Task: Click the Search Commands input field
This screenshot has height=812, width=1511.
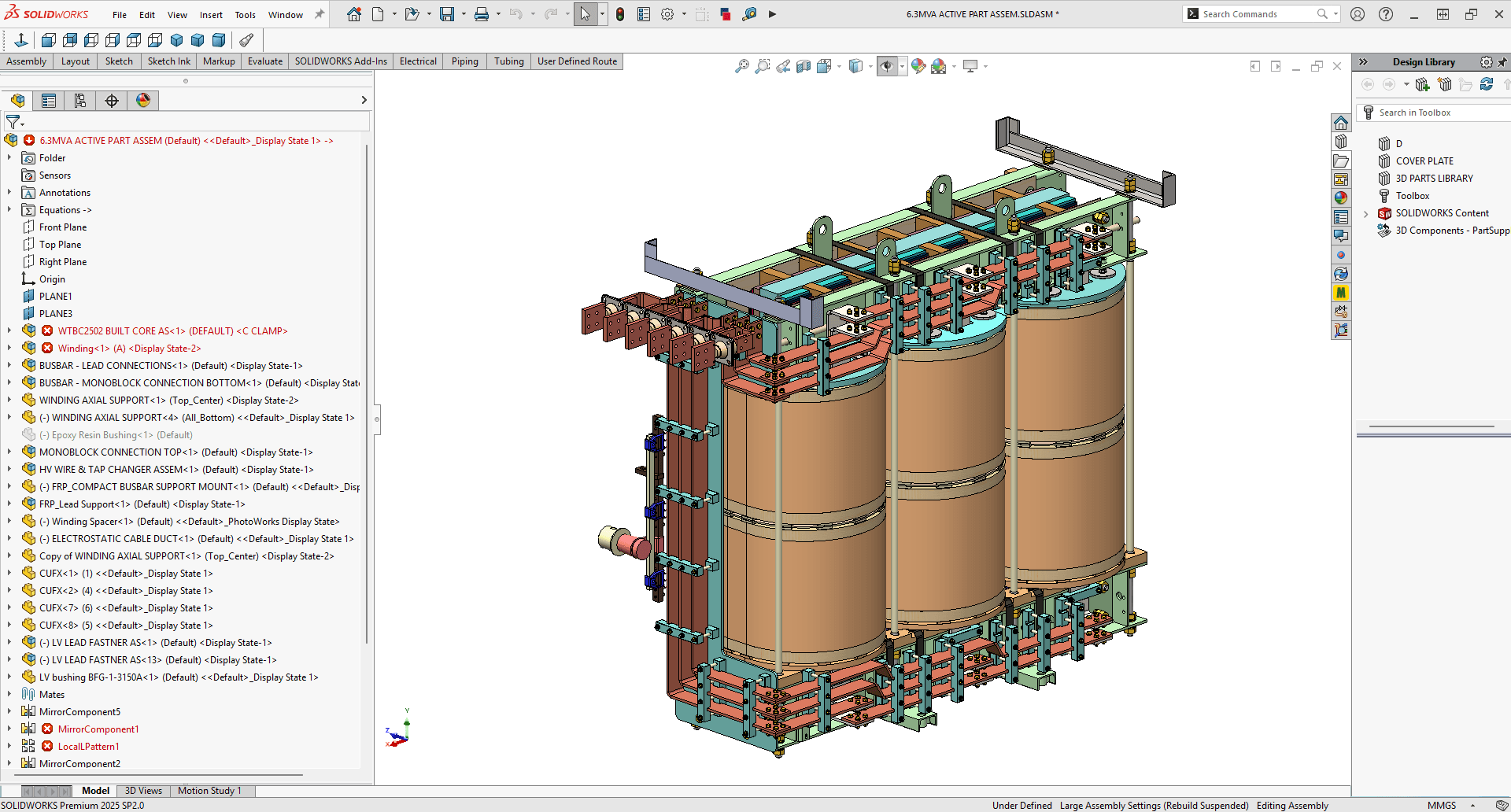Action: 1255,13
